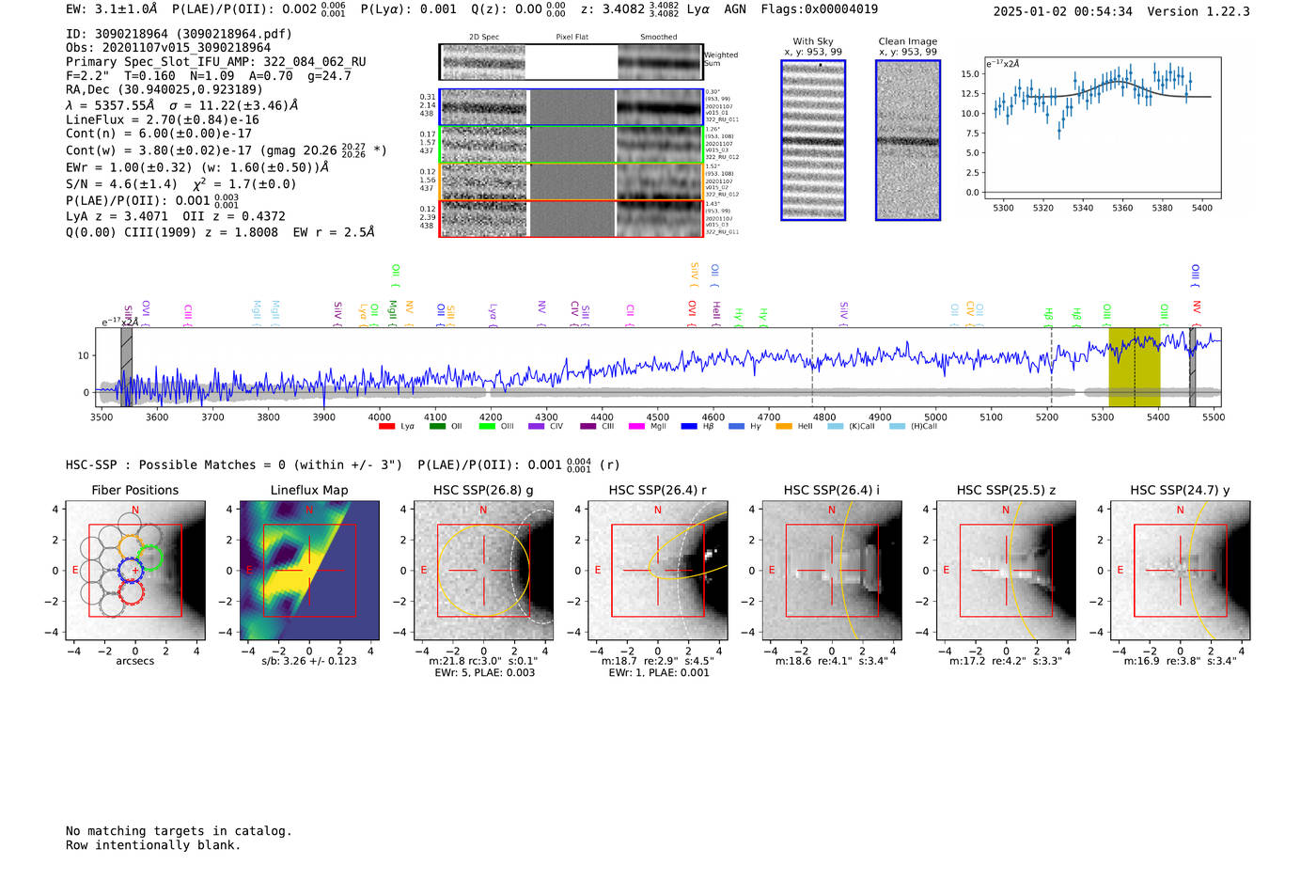
Task: Open the Lineflux Map panel
Action: pyautogui.click(x=309, y=571)
